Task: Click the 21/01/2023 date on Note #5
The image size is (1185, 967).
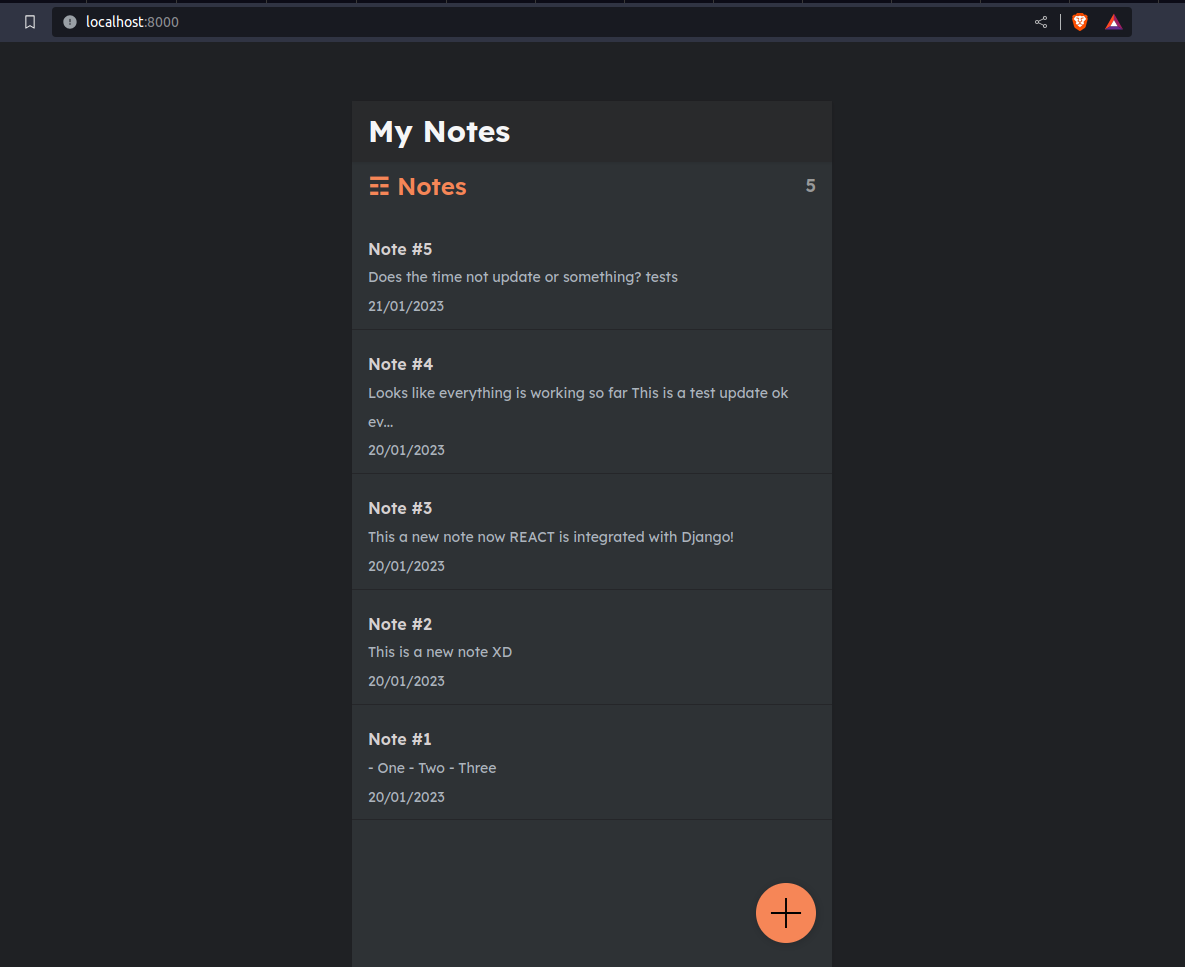Action: (x=406, y=306)
